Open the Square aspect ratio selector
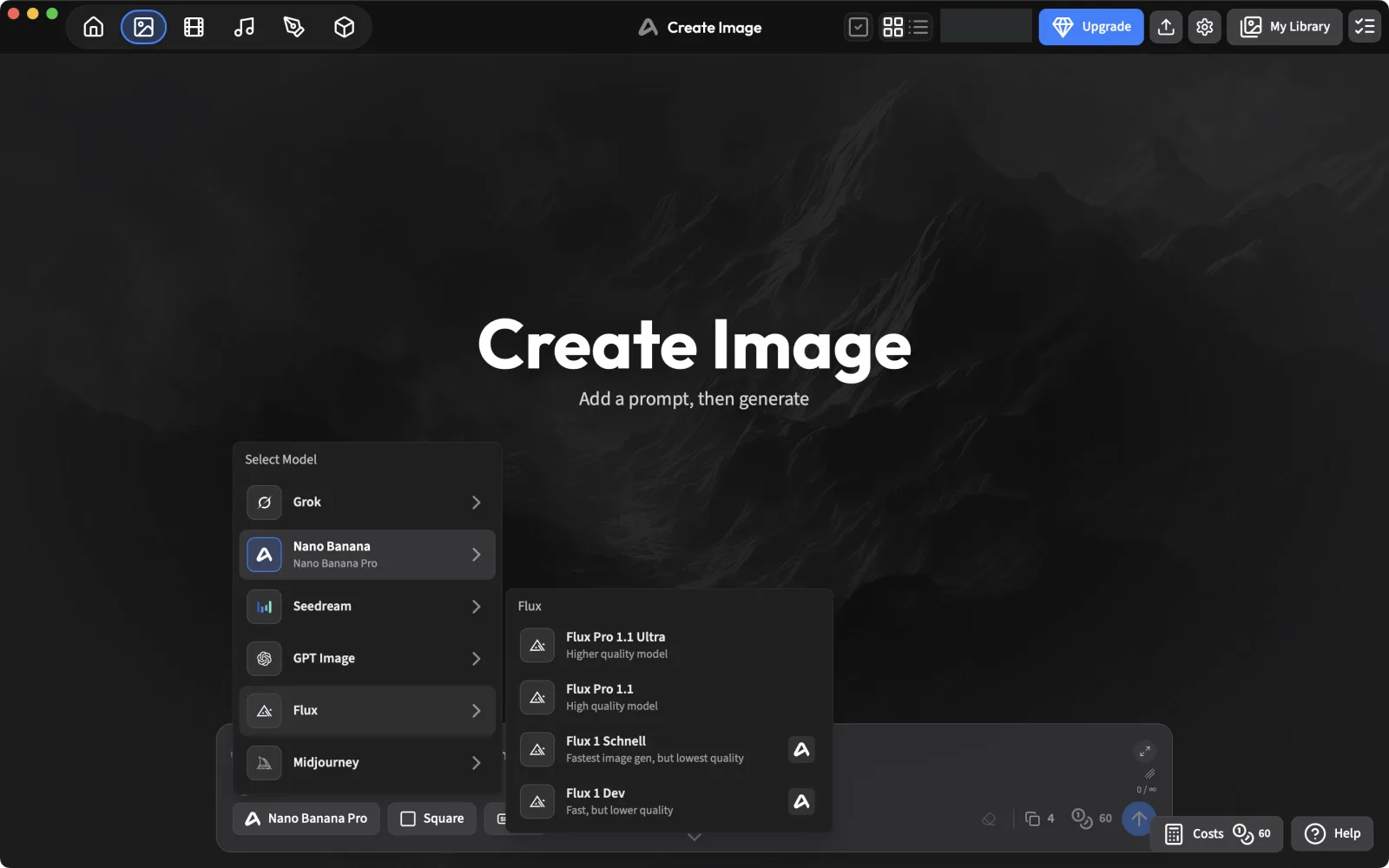The height and width of the screenshot is (868, 1389). (x=431, y=819)
